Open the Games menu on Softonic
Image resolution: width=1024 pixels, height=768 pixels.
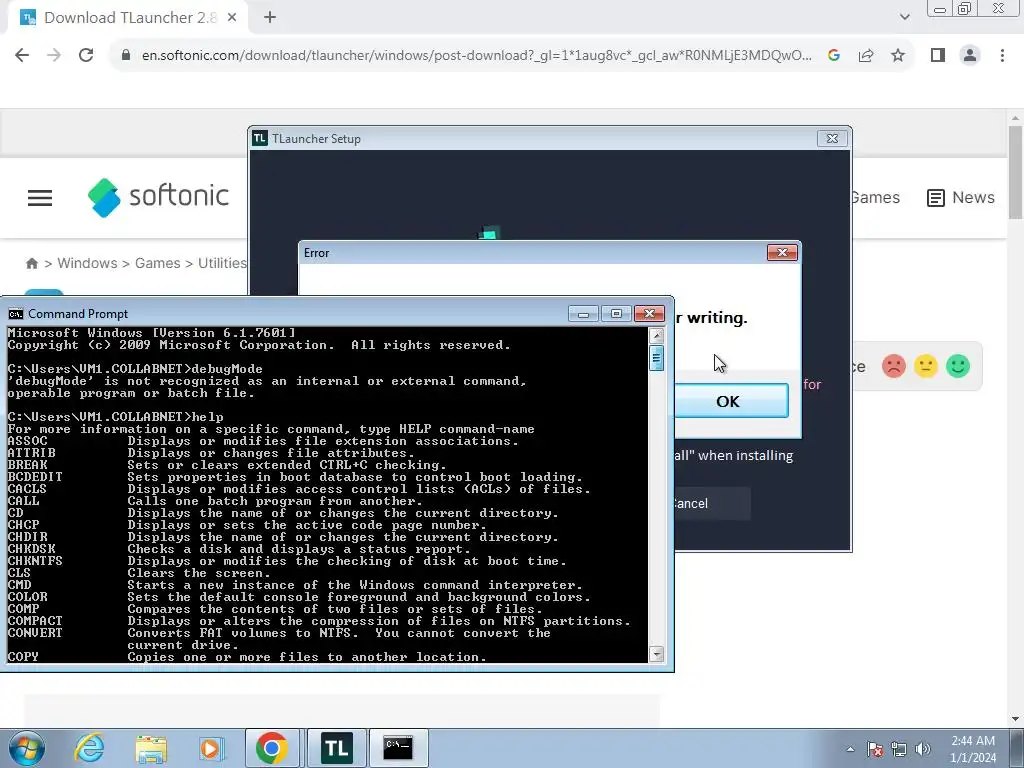click(x=875, y=197)
